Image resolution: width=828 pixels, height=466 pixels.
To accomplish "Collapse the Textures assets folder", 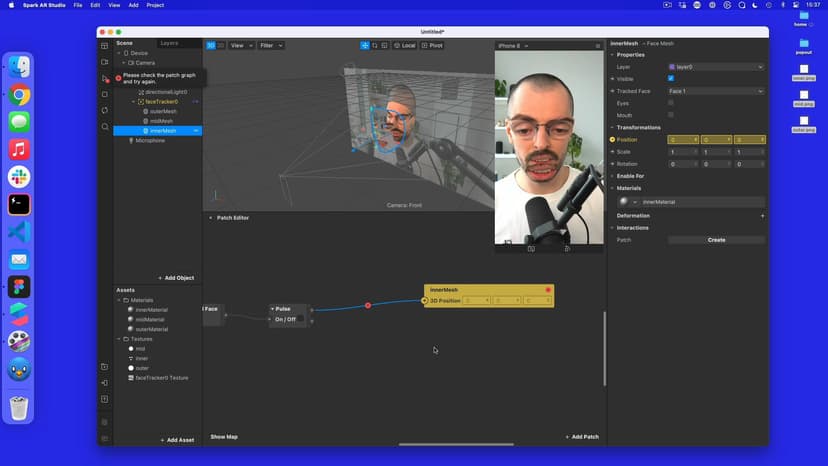I will (x=119, y=339).
